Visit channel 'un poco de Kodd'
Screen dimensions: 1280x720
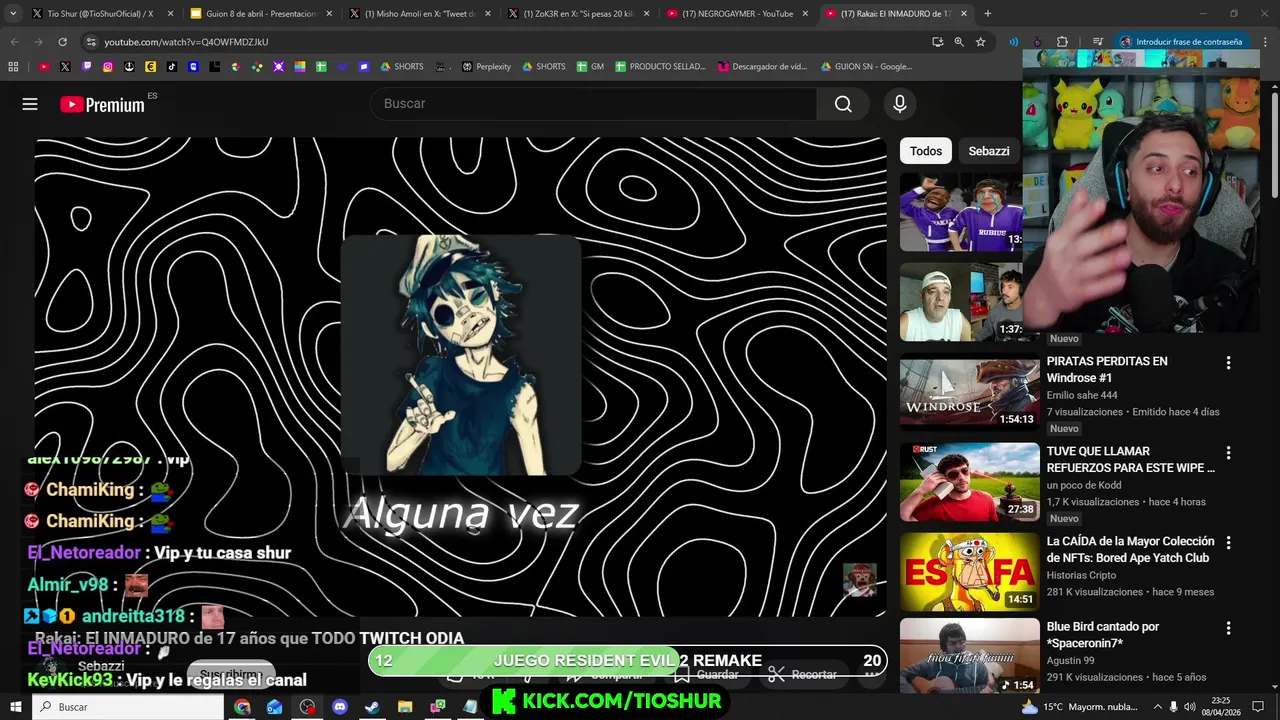tap(1084, 485)
